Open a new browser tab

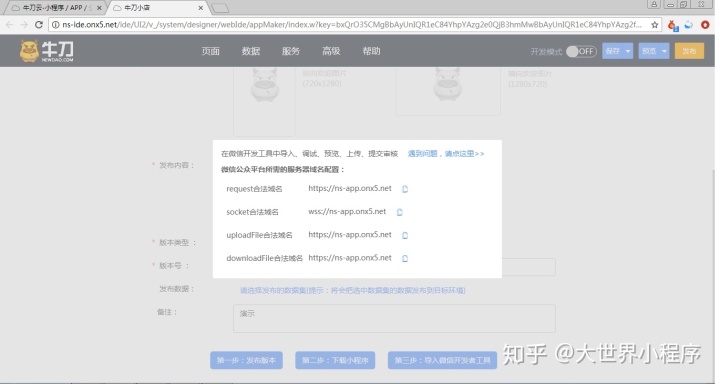pos(220,8)
